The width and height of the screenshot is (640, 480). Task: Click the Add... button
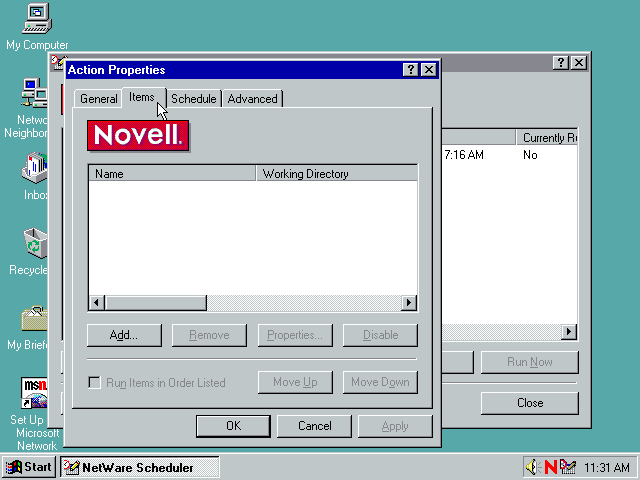click(x=124, y=335)
